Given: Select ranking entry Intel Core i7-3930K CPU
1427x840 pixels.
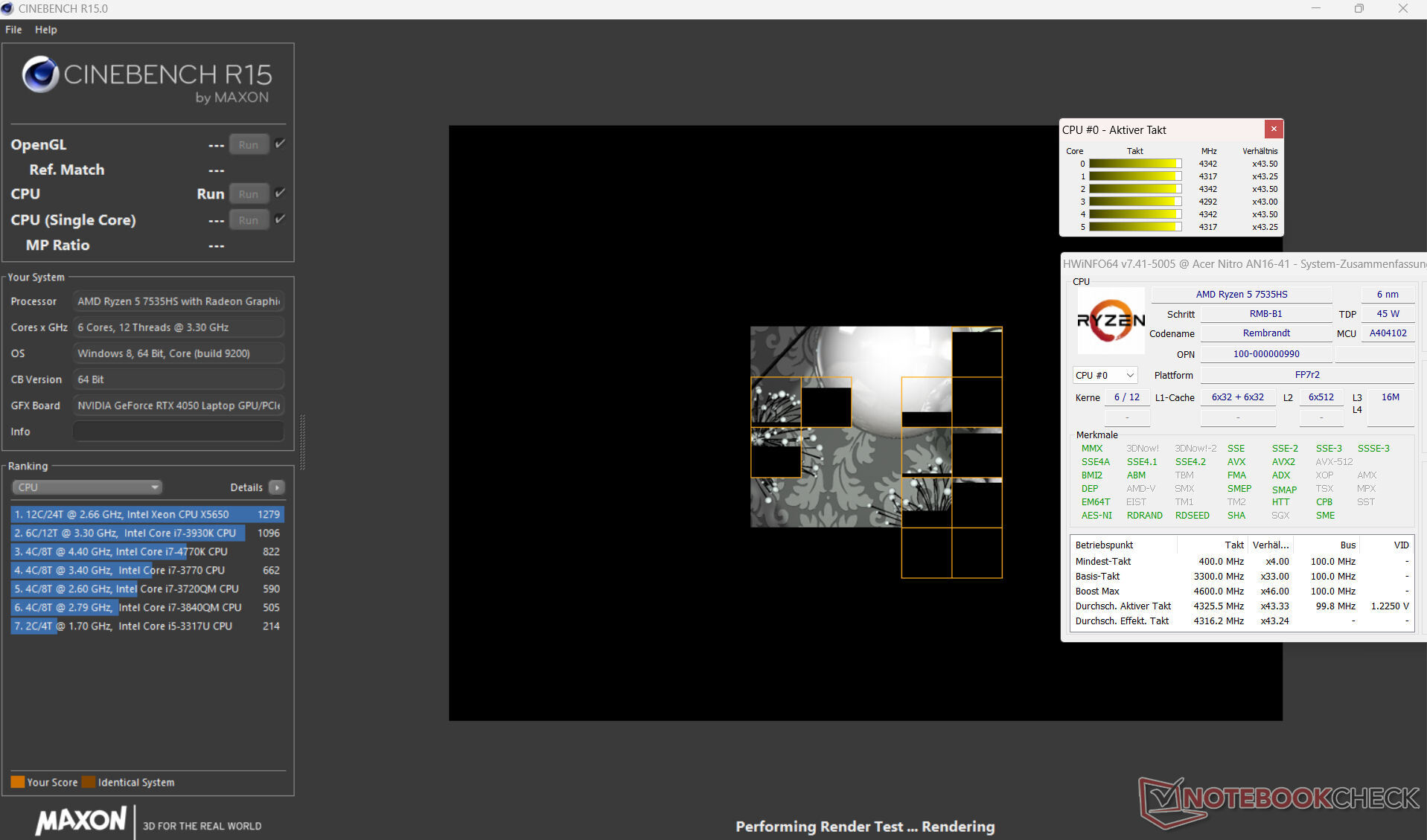Looking at the screenshot, I should point(147,533).
